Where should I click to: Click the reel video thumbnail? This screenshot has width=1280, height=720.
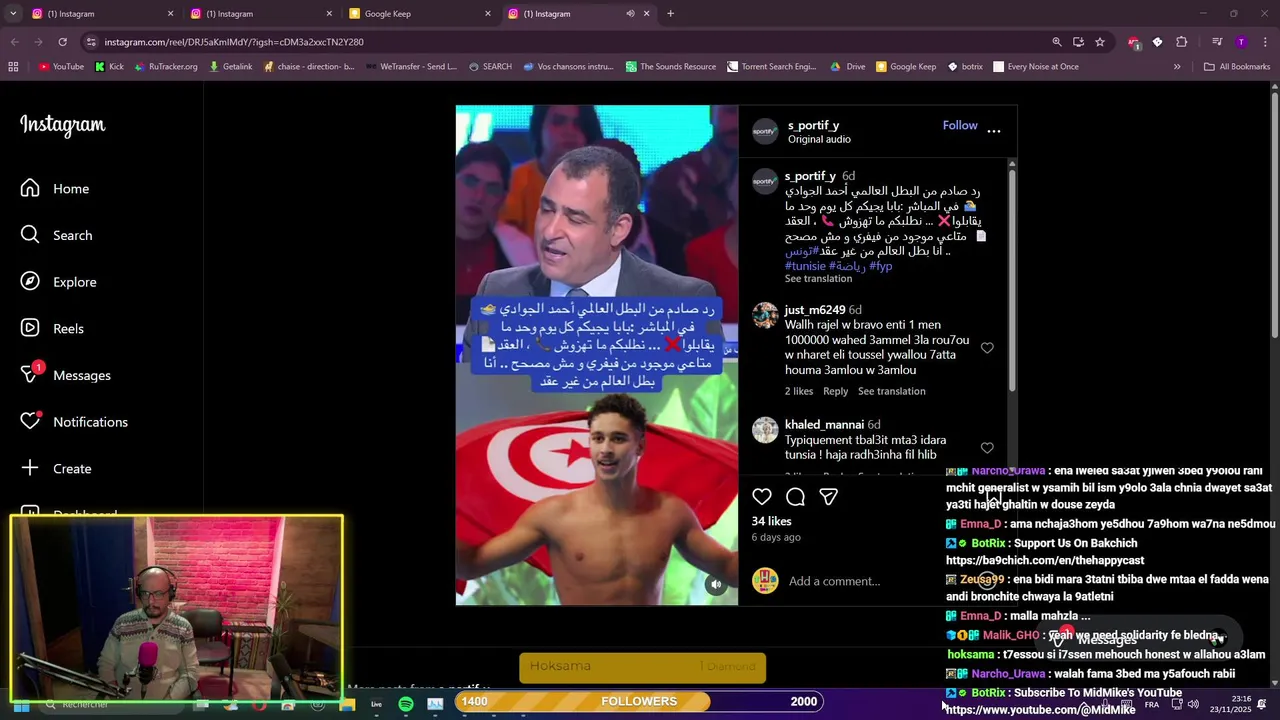pyautogui.click(x=597, y=355)
